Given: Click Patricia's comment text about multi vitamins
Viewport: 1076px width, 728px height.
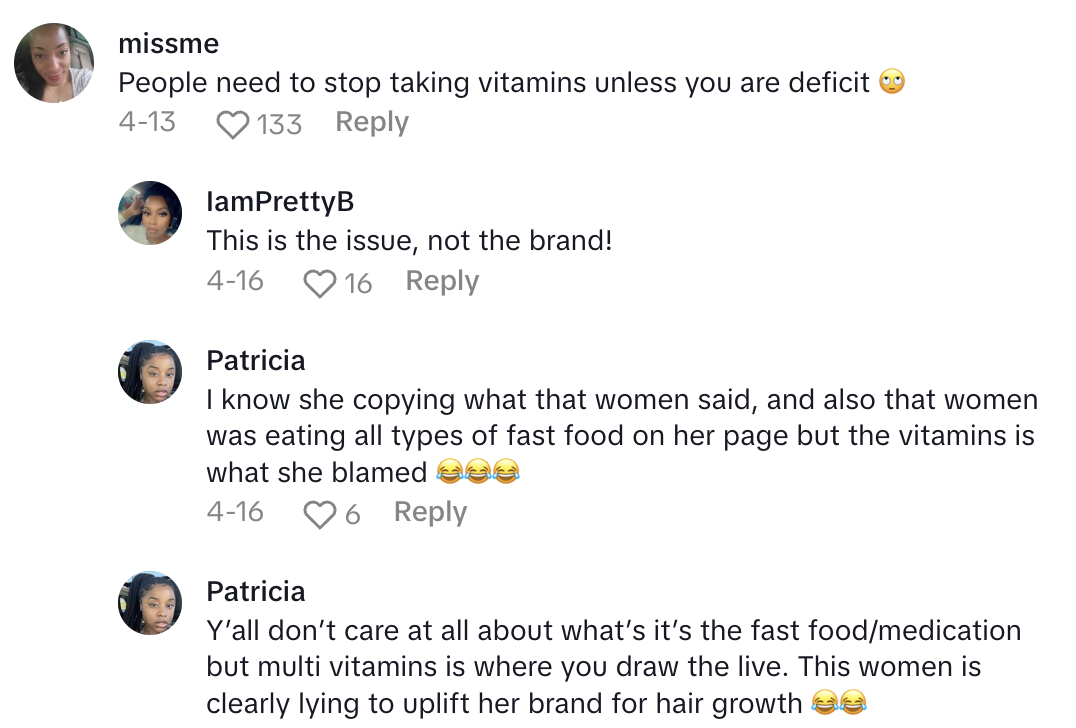Looking at the screenshot, I should tap(612, 667).
